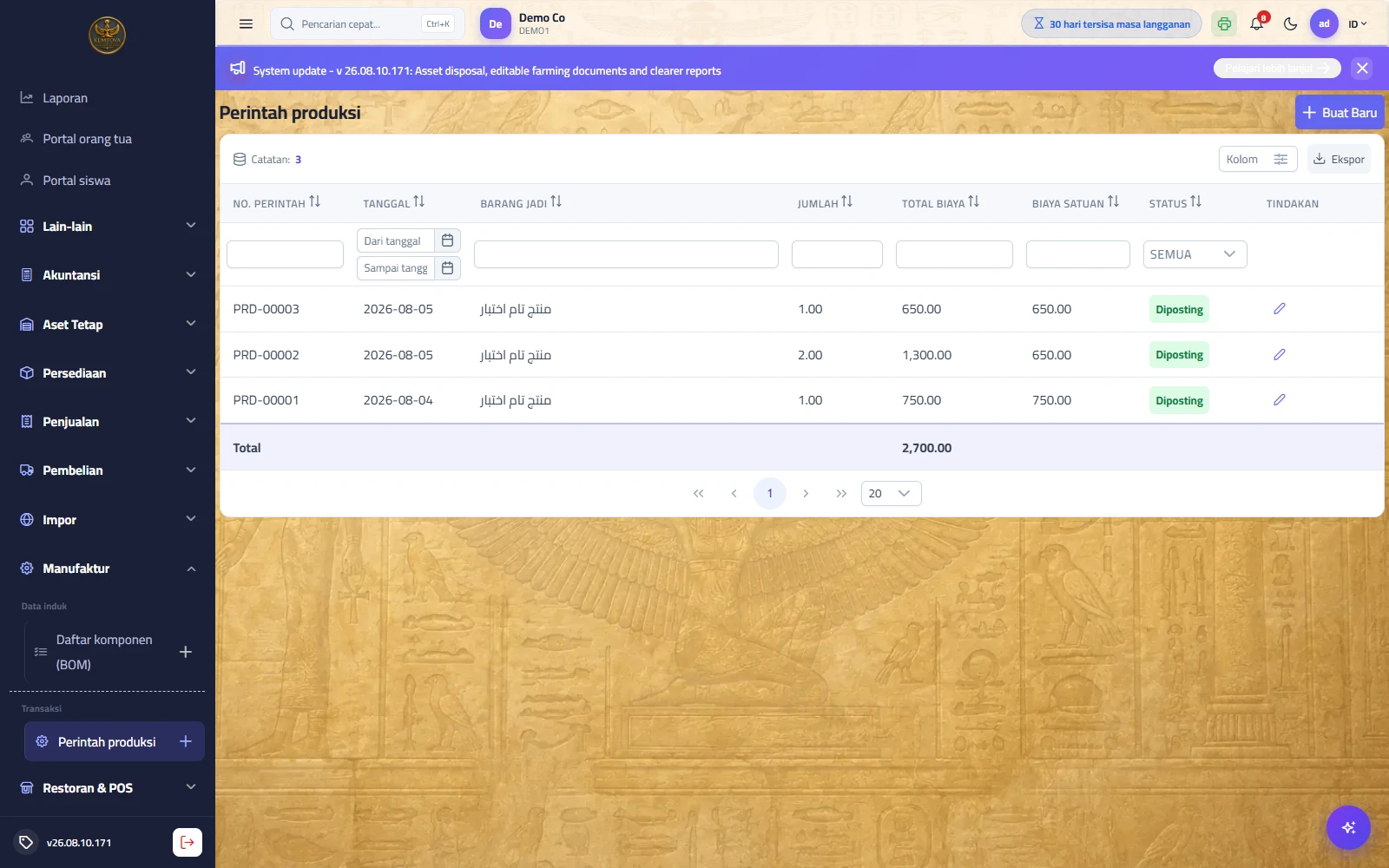Toggle the hamburger sidebar menu
This screenshot has height=868, width=1389.
pos(246,24)
